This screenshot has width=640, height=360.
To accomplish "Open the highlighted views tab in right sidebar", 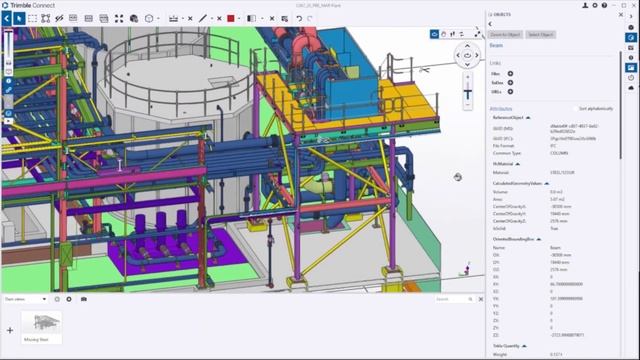I will coord(631,67).
